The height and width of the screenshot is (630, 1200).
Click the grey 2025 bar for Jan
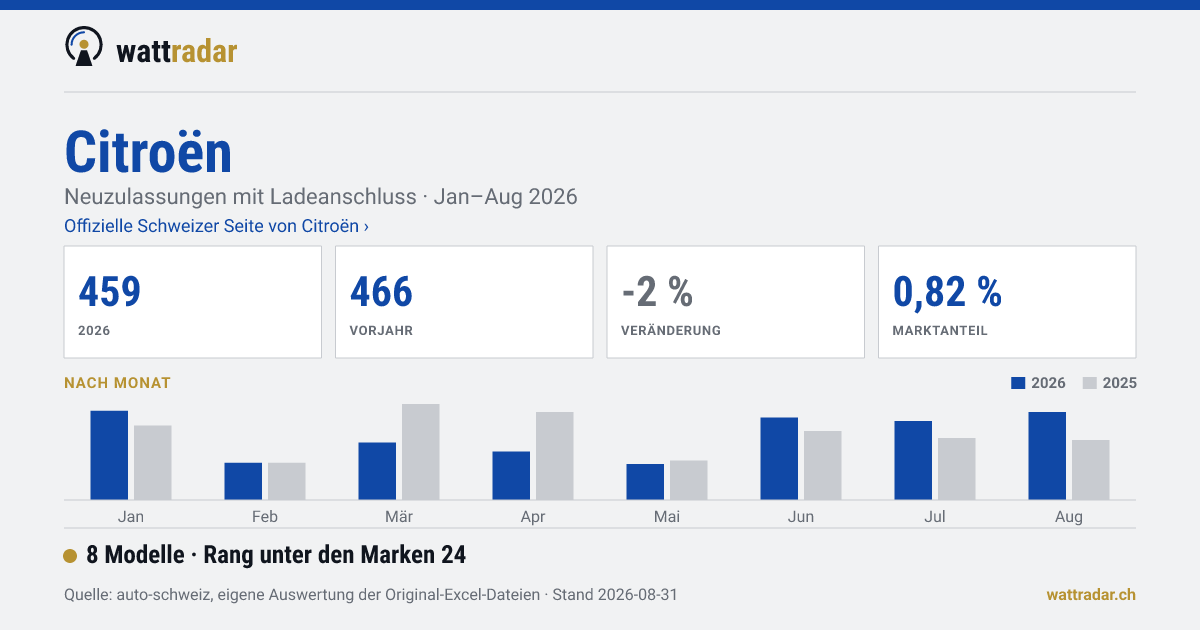[x=153, y=463]
